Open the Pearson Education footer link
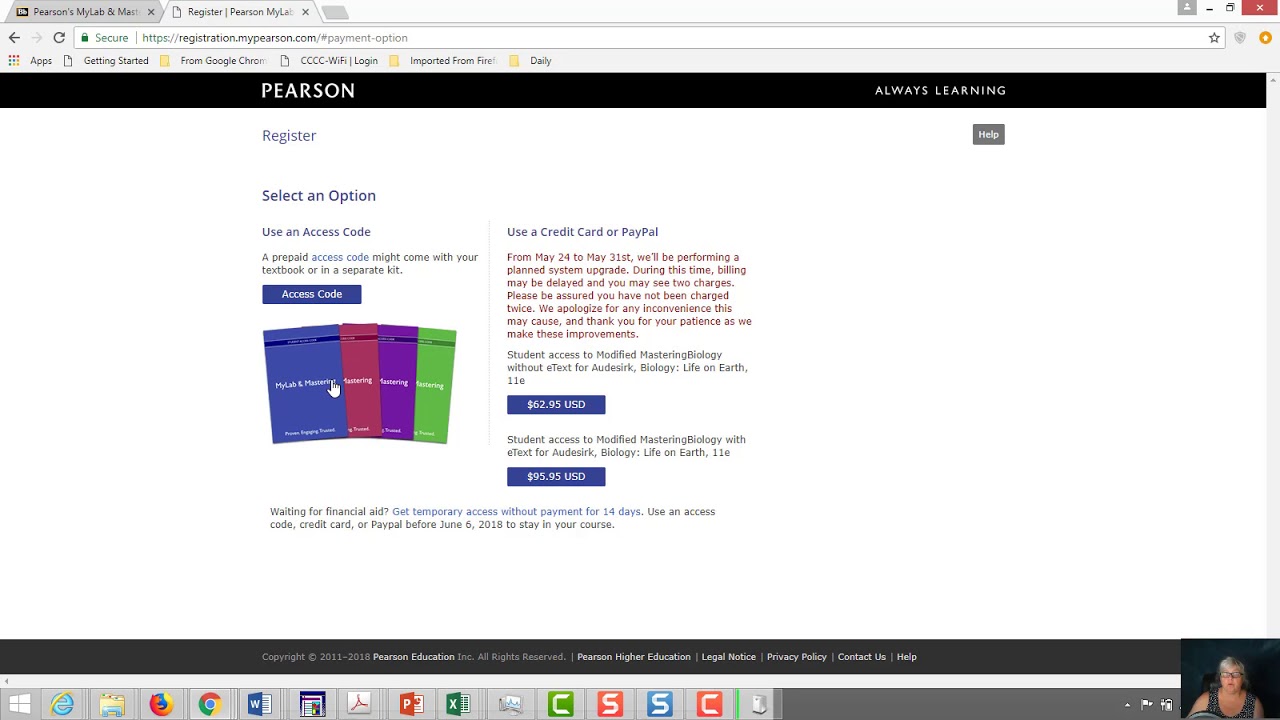Screen dimensions: 1280x720 [x=413, y=657]
